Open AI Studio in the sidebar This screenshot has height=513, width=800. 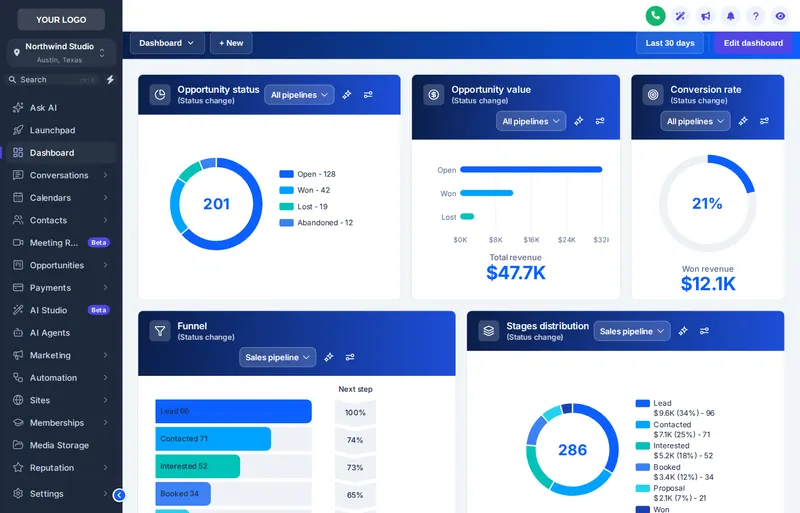[61, 310]
